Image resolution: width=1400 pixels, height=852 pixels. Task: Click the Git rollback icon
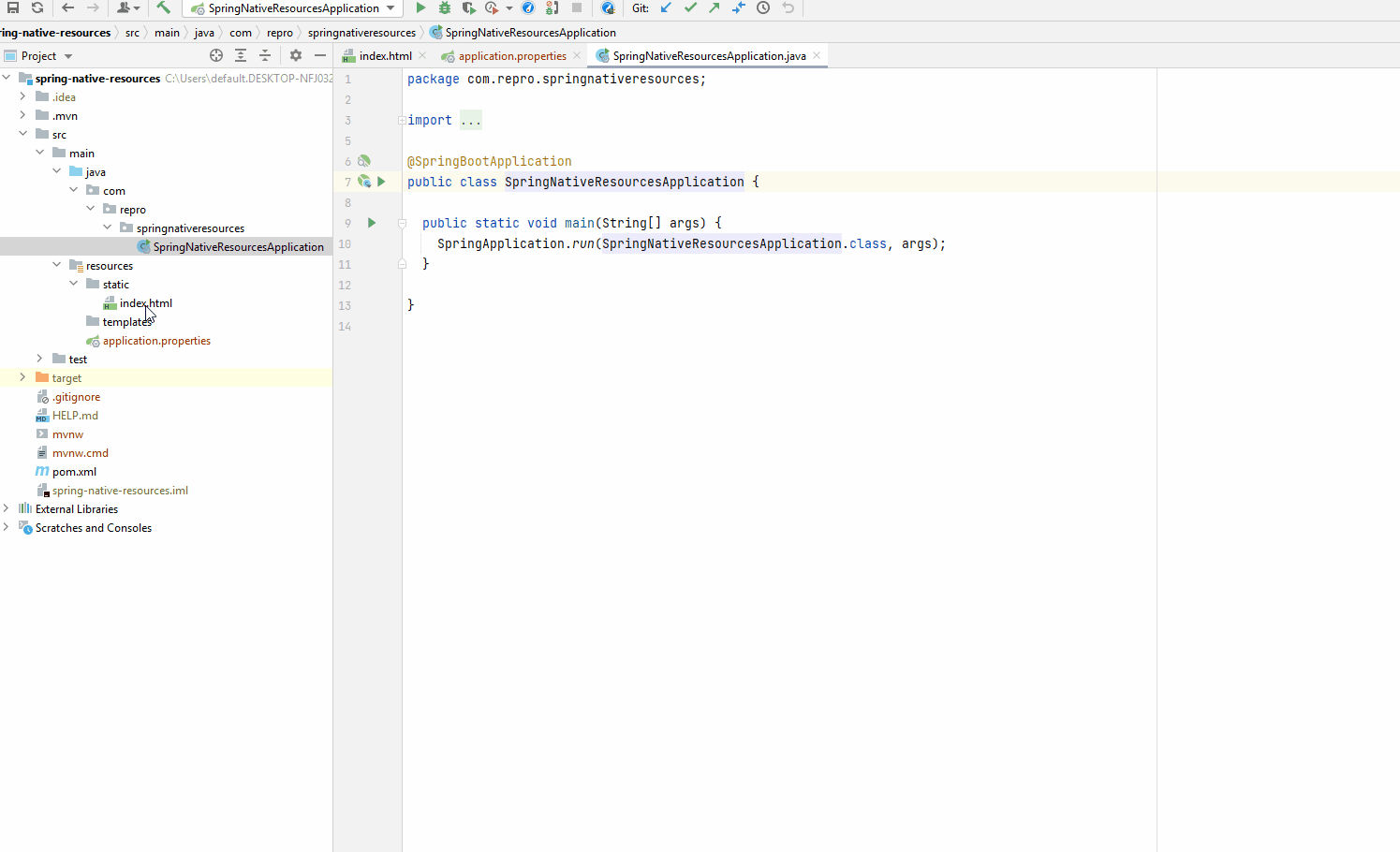pos(788,7)
